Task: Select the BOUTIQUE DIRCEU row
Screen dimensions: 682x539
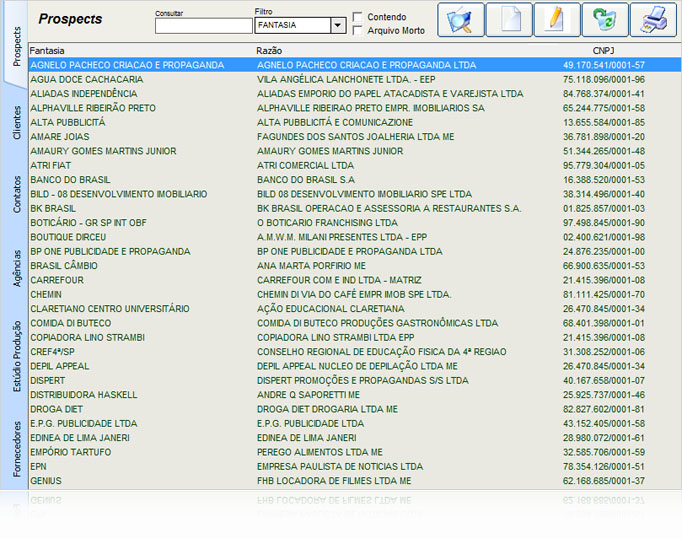Action: (x=354, y=238)
